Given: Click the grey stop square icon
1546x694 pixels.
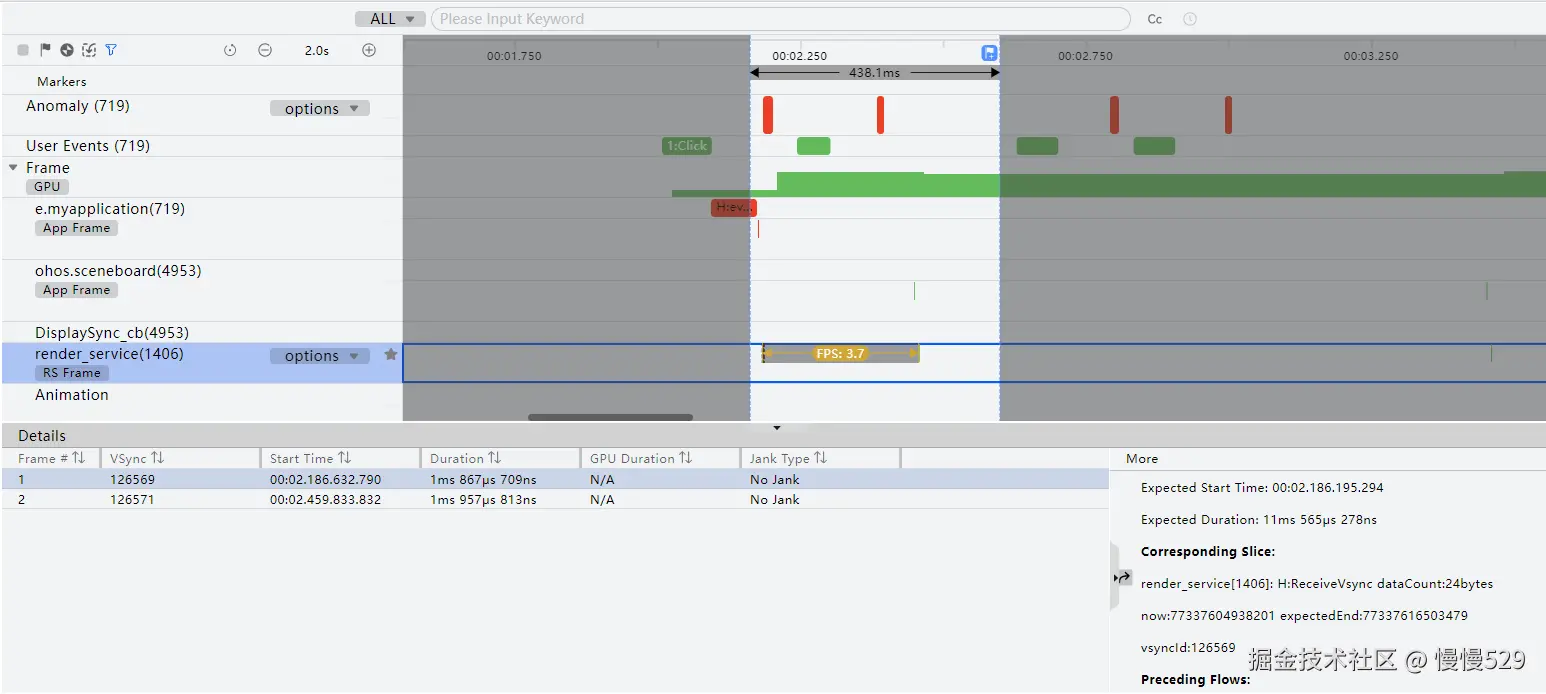Looking at the screenshot, I should tap(23, 50).
